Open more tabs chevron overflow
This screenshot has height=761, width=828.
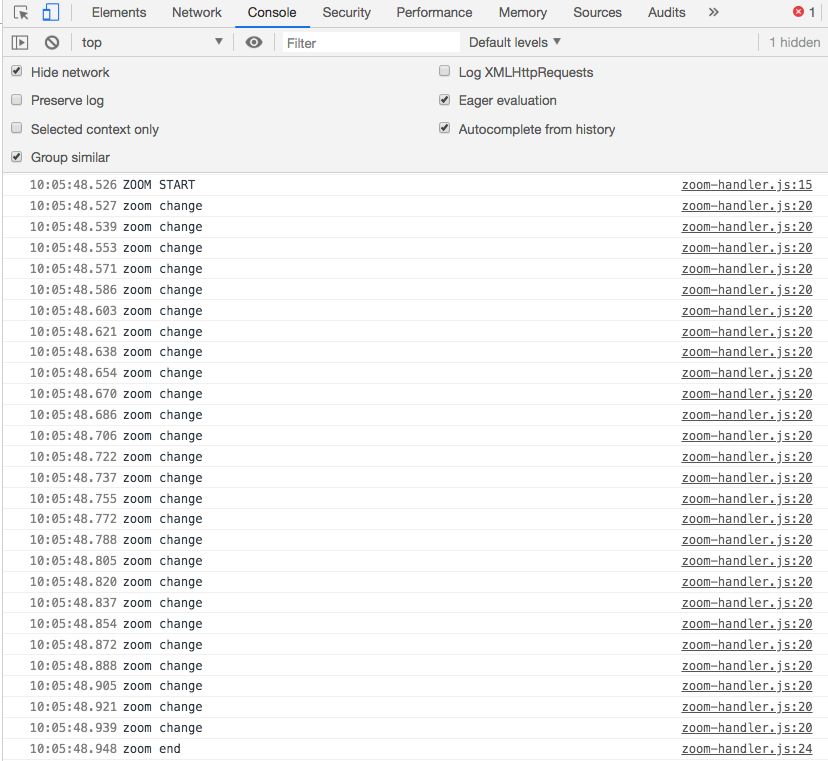click(x=713, y=12)
